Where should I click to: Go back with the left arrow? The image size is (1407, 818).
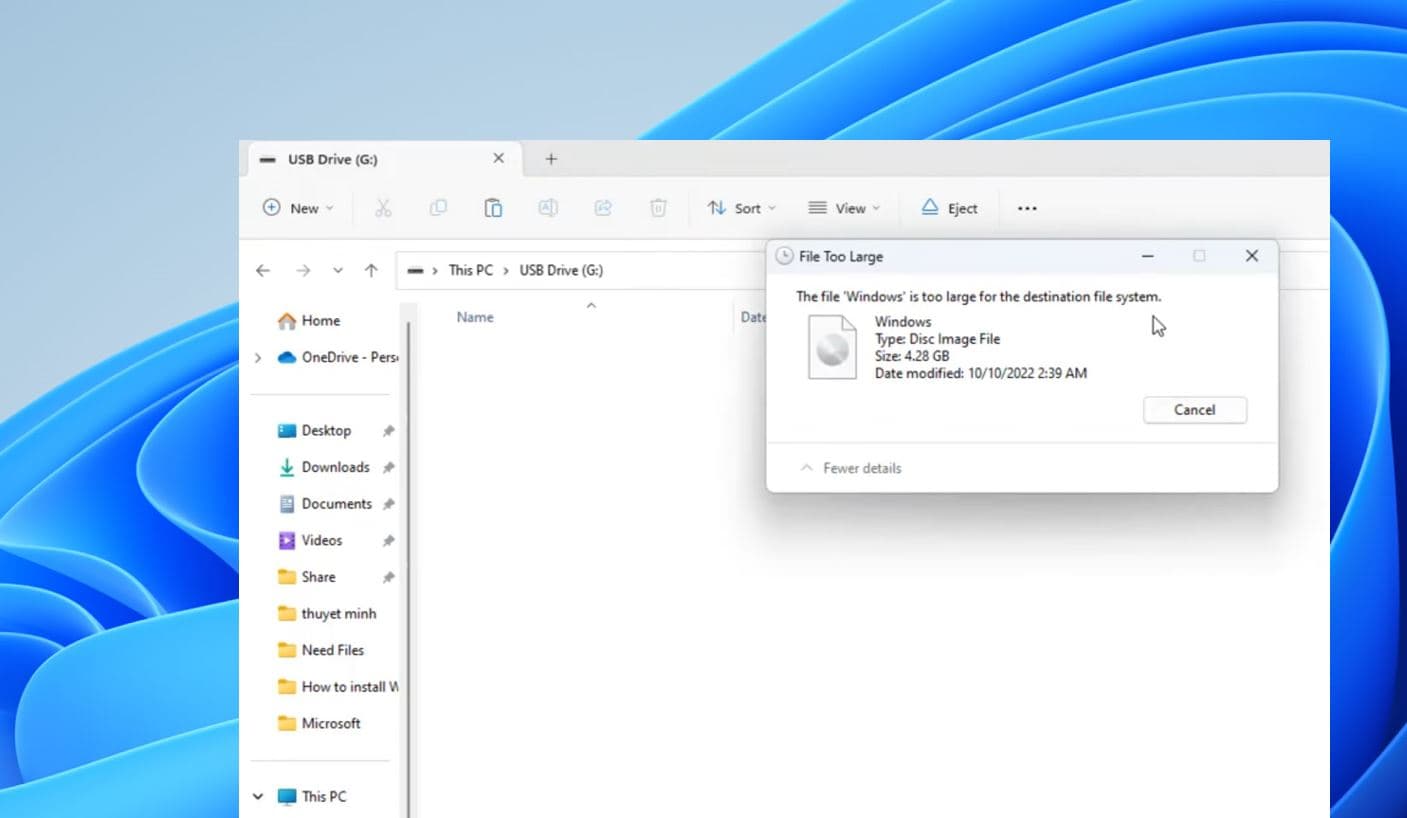pos(263,270)
